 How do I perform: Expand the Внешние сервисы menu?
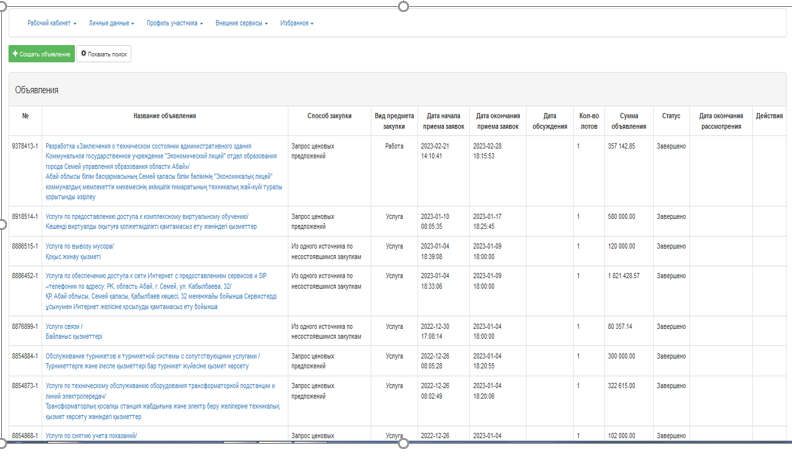coord(241,23)
